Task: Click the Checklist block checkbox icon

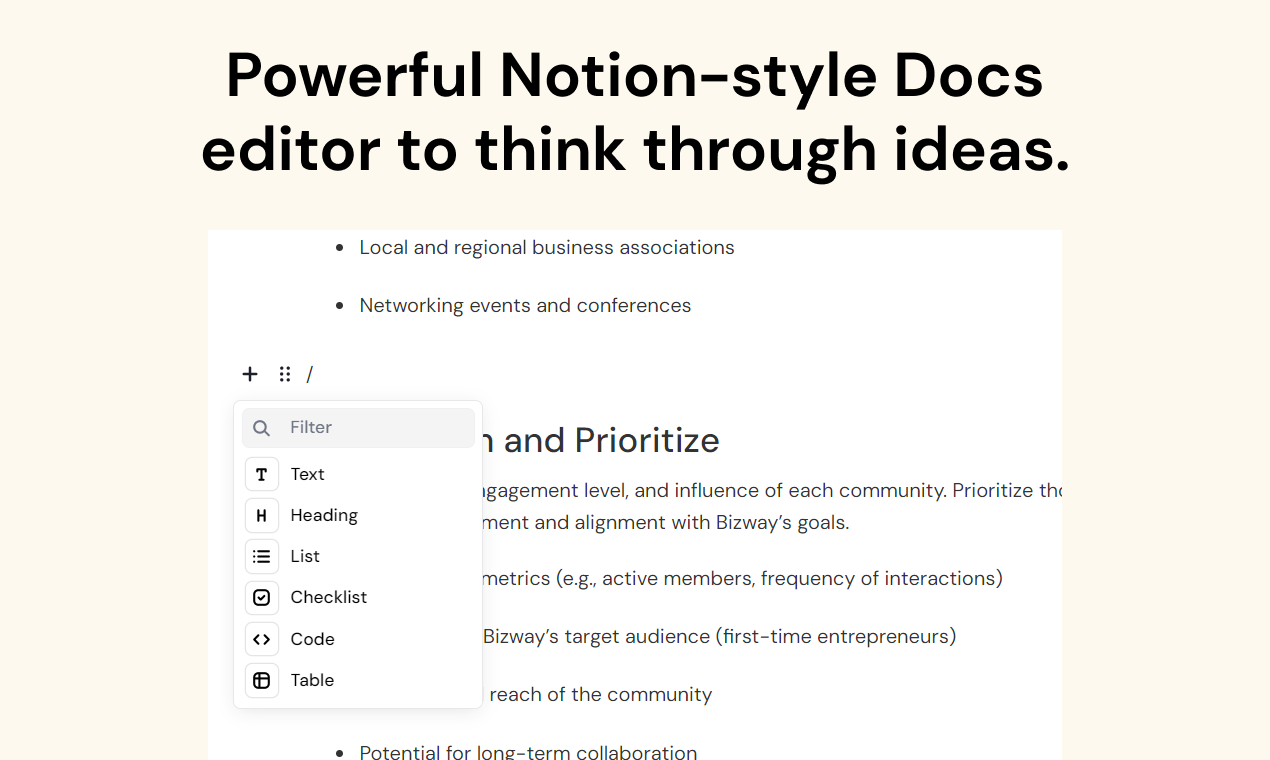Action: pos(262,597)
